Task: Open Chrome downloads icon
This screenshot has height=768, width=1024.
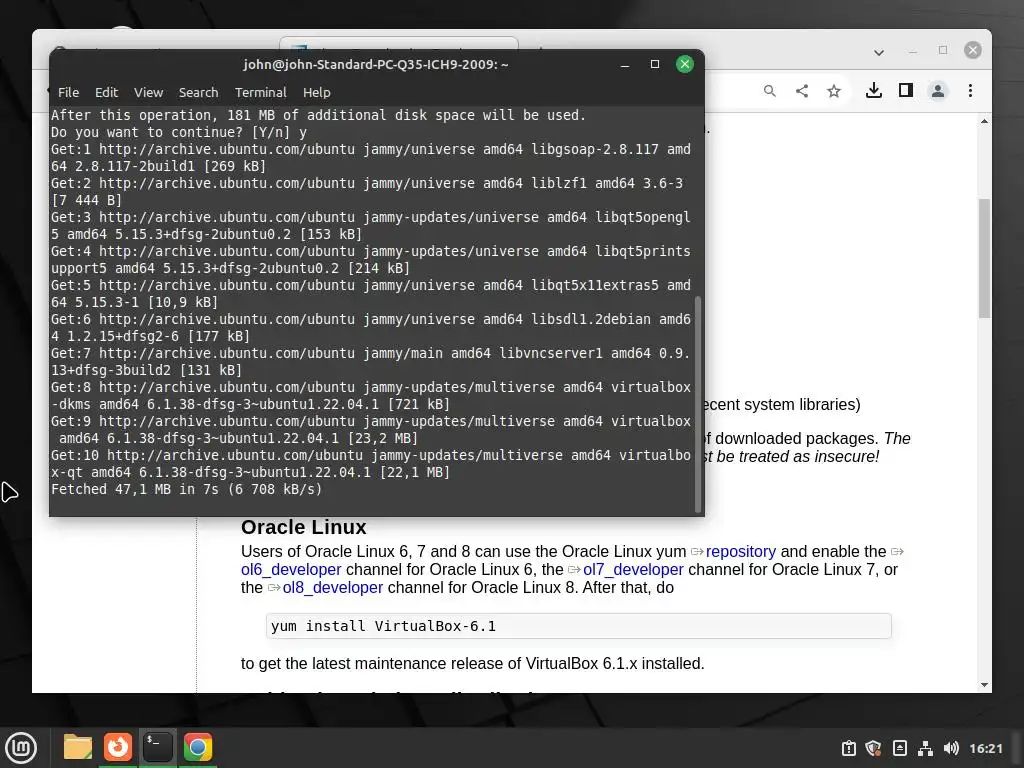Action: pos(874,90)
